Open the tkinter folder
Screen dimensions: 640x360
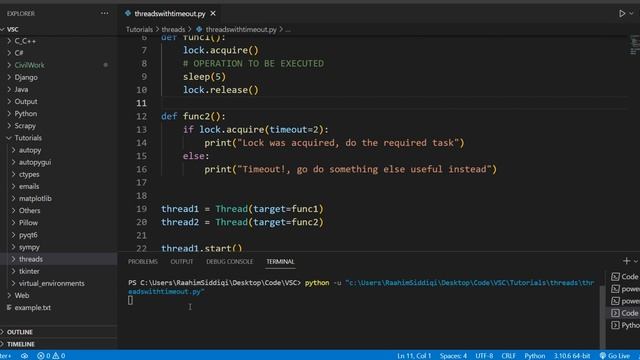click(x=29, y=271)
